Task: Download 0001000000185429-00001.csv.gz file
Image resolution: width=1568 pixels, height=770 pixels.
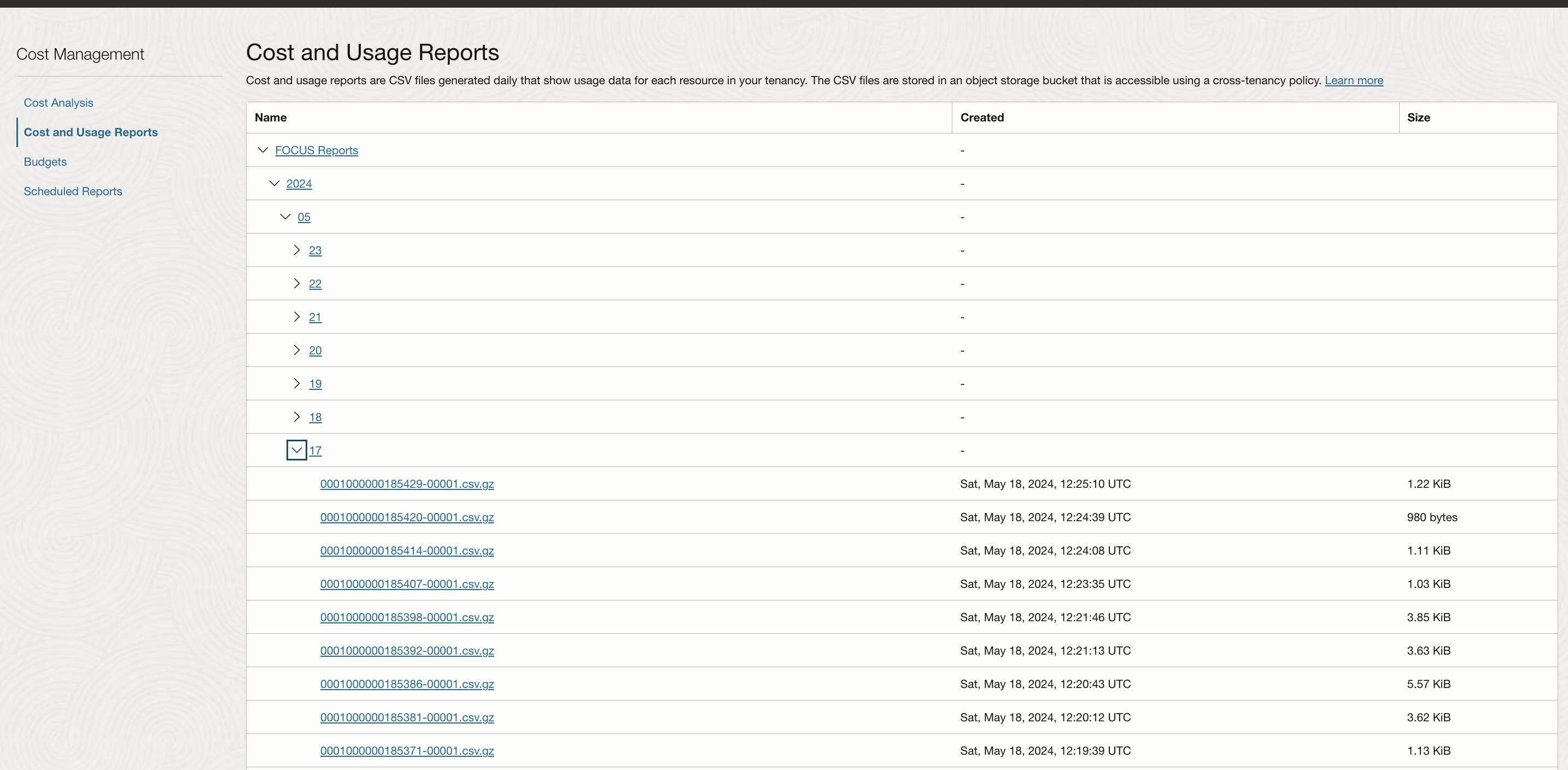Action: 407,483
